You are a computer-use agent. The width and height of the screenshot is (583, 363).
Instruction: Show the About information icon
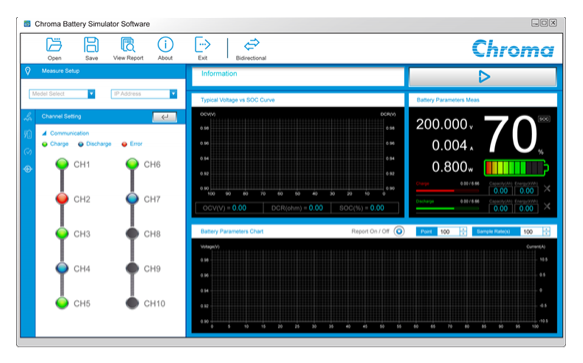coord(165,45)
